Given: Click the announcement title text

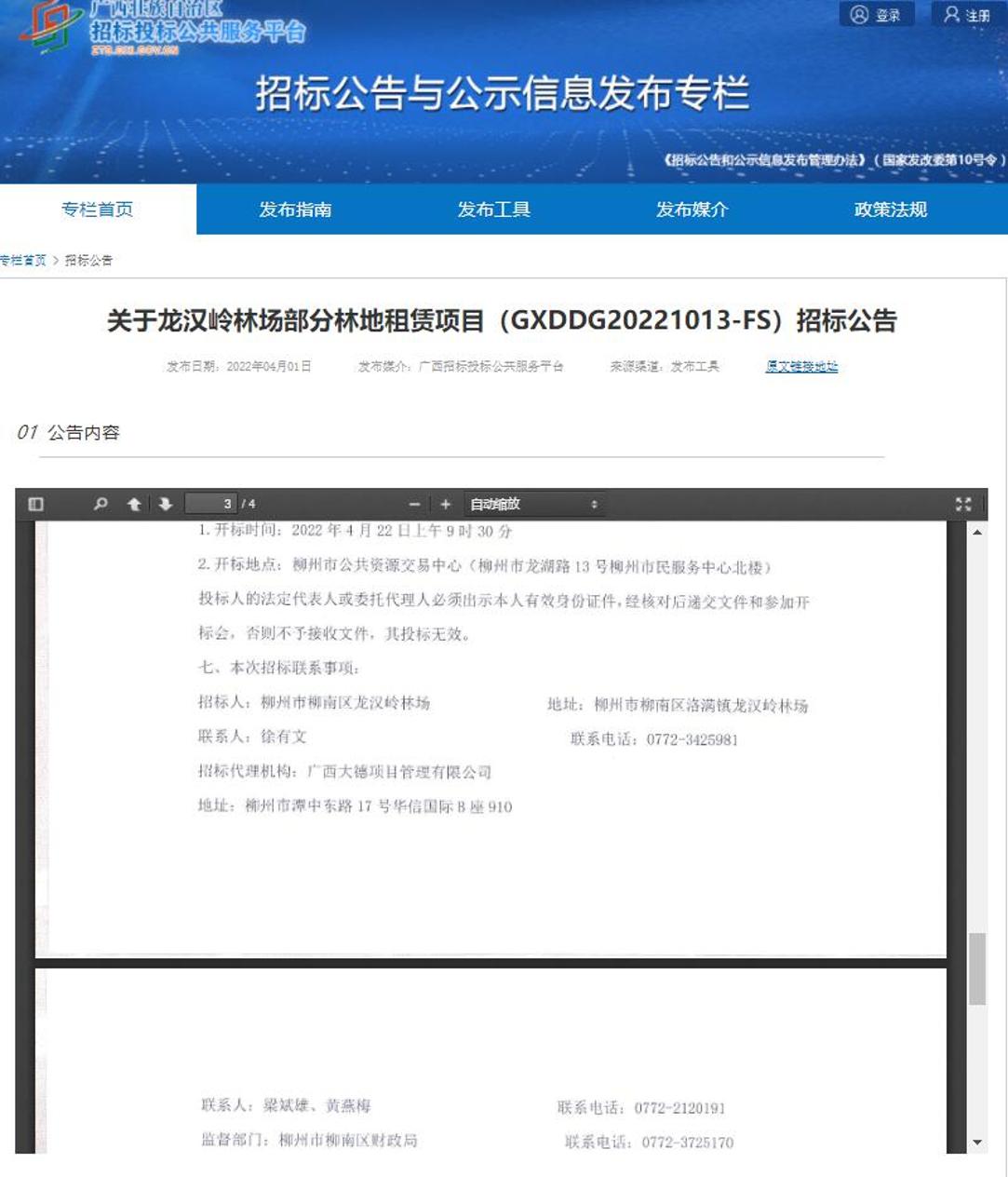Looking at the screenshot, I should [502, 321].
